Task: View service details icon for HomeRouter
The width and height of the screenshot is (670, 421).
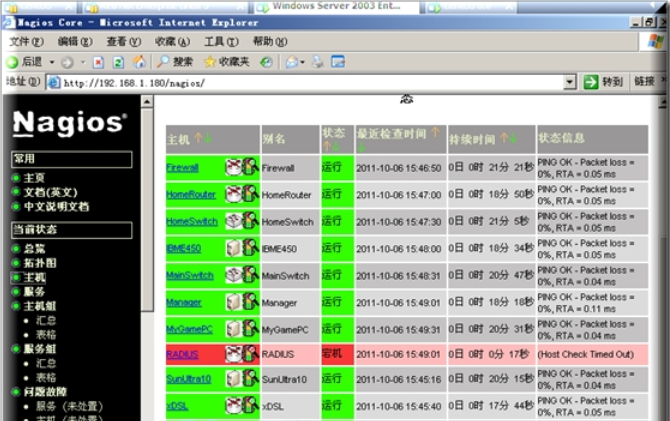Action: (251, 194)
